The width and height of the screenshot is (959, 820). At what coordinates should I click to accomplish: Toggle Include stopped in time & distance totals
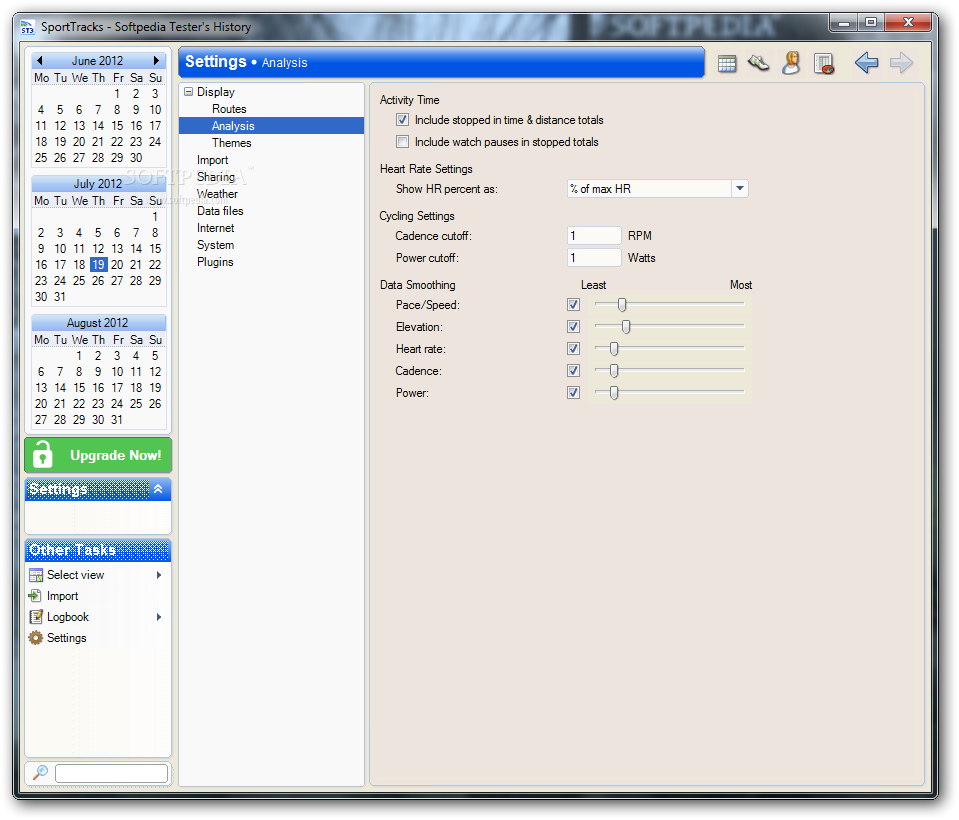coord(402,120)
